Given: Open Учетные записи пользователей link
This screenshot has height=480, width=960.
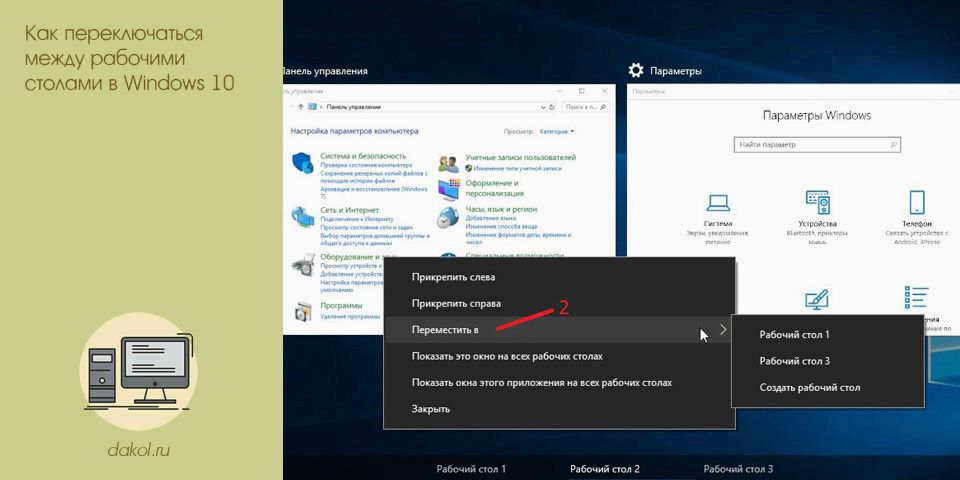Looking at the screenshot, I should [x=520, y=157].
